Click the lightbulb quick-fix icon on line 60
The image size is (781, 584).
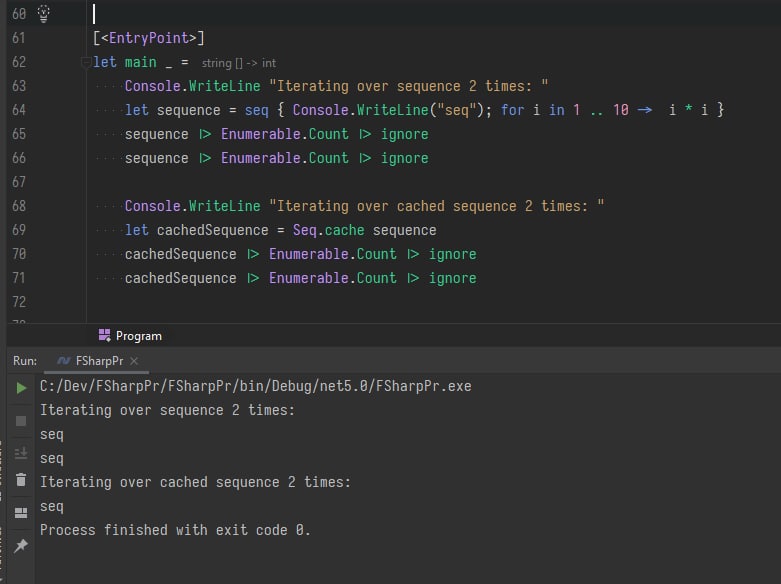pos(44,13)
